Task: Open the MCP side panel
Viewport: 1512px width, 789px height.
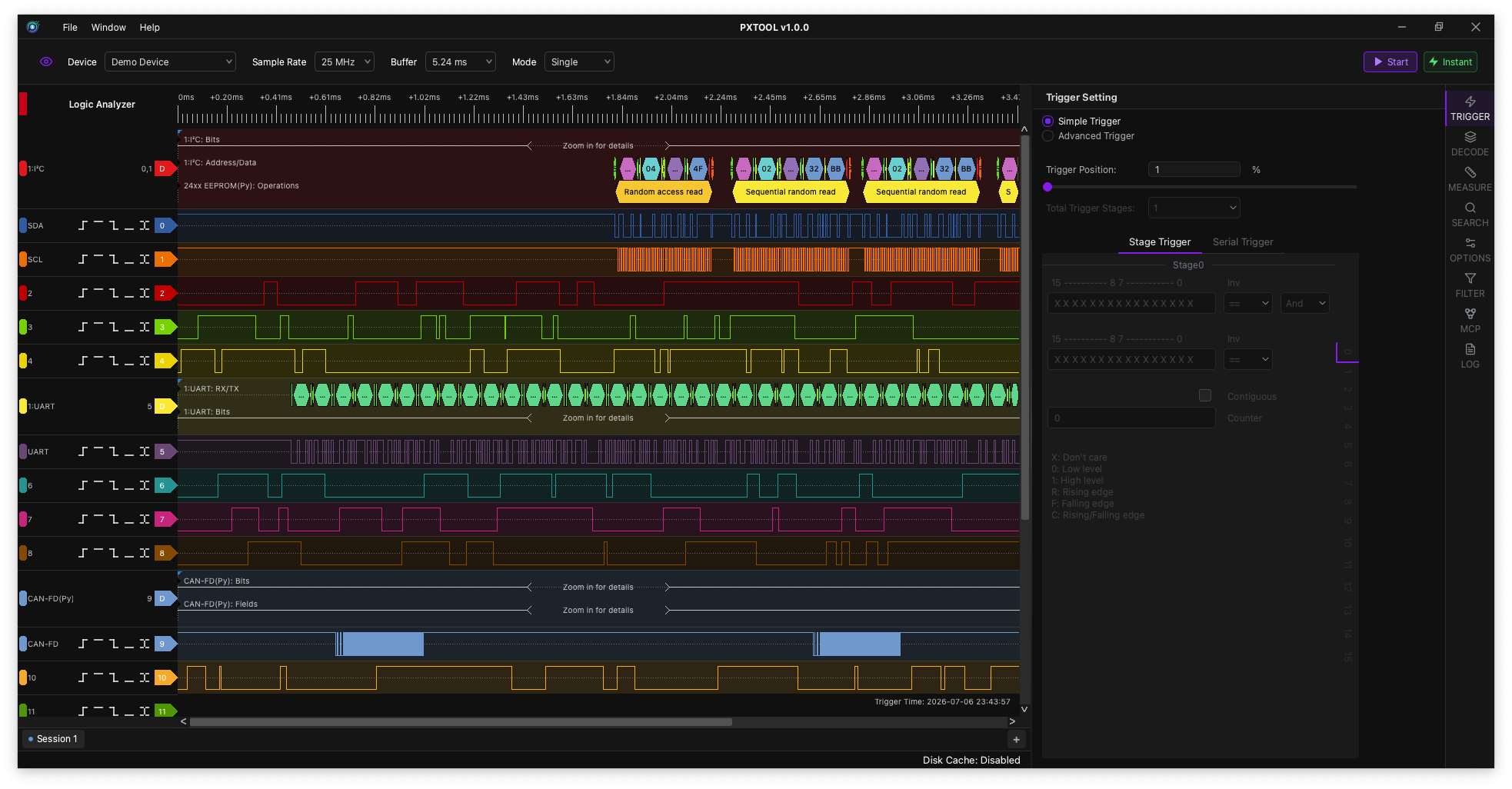Action: 1470,321
